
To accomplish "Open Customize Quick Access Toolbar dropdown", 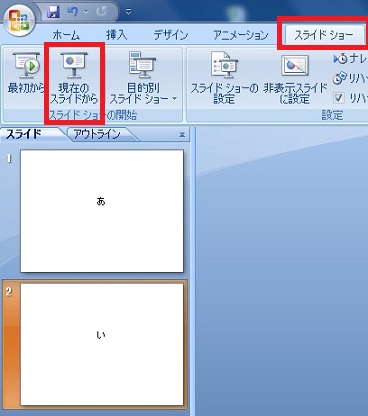I will point(128,12).
